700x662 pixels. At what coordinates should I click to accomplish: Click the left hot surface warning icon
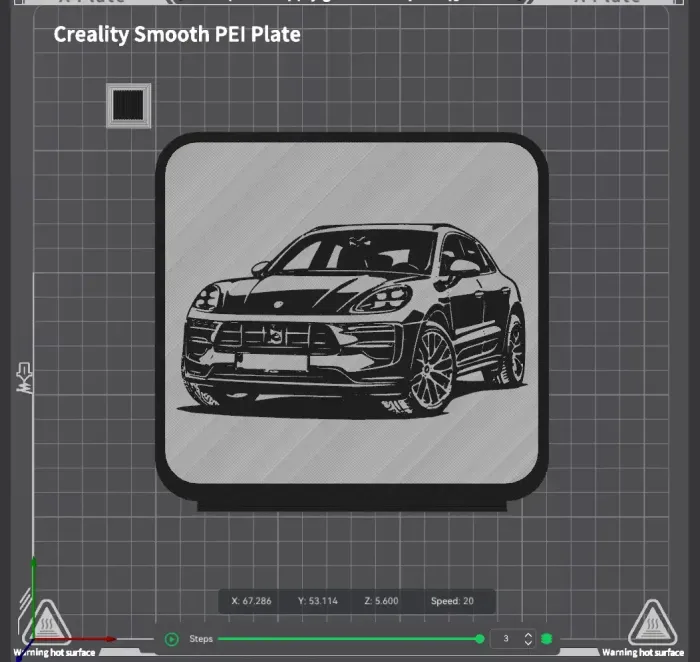click(47, 623)
